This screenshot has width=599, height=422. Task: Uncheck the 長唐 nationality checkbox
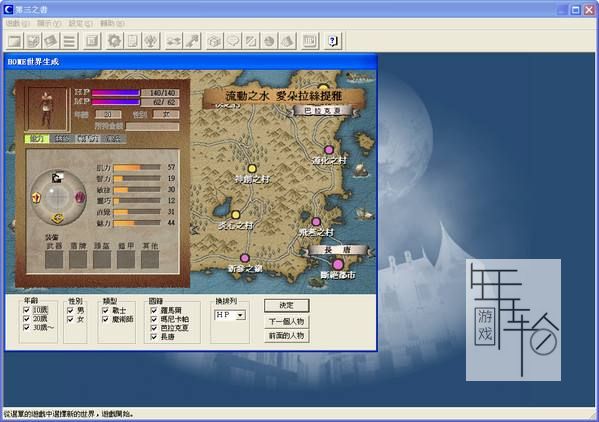(154, 337)
